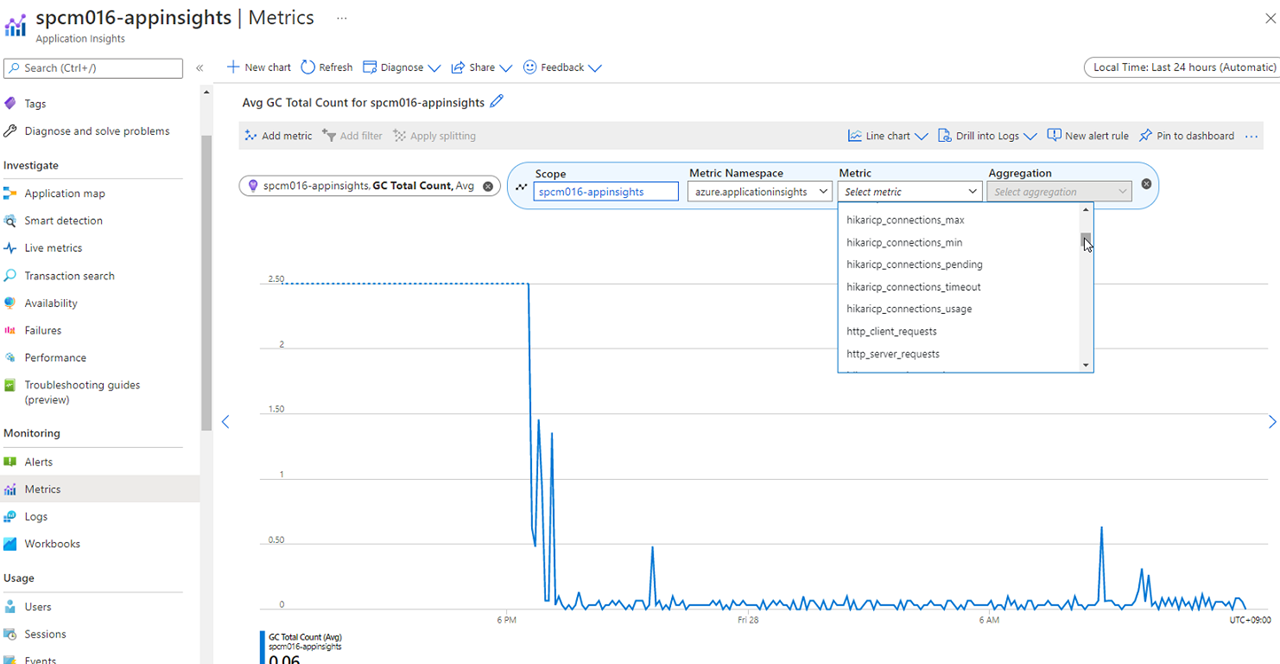The height and width of the screenshot is (664, 1280).
Task: Open Application map
Action: click(55, 194)
